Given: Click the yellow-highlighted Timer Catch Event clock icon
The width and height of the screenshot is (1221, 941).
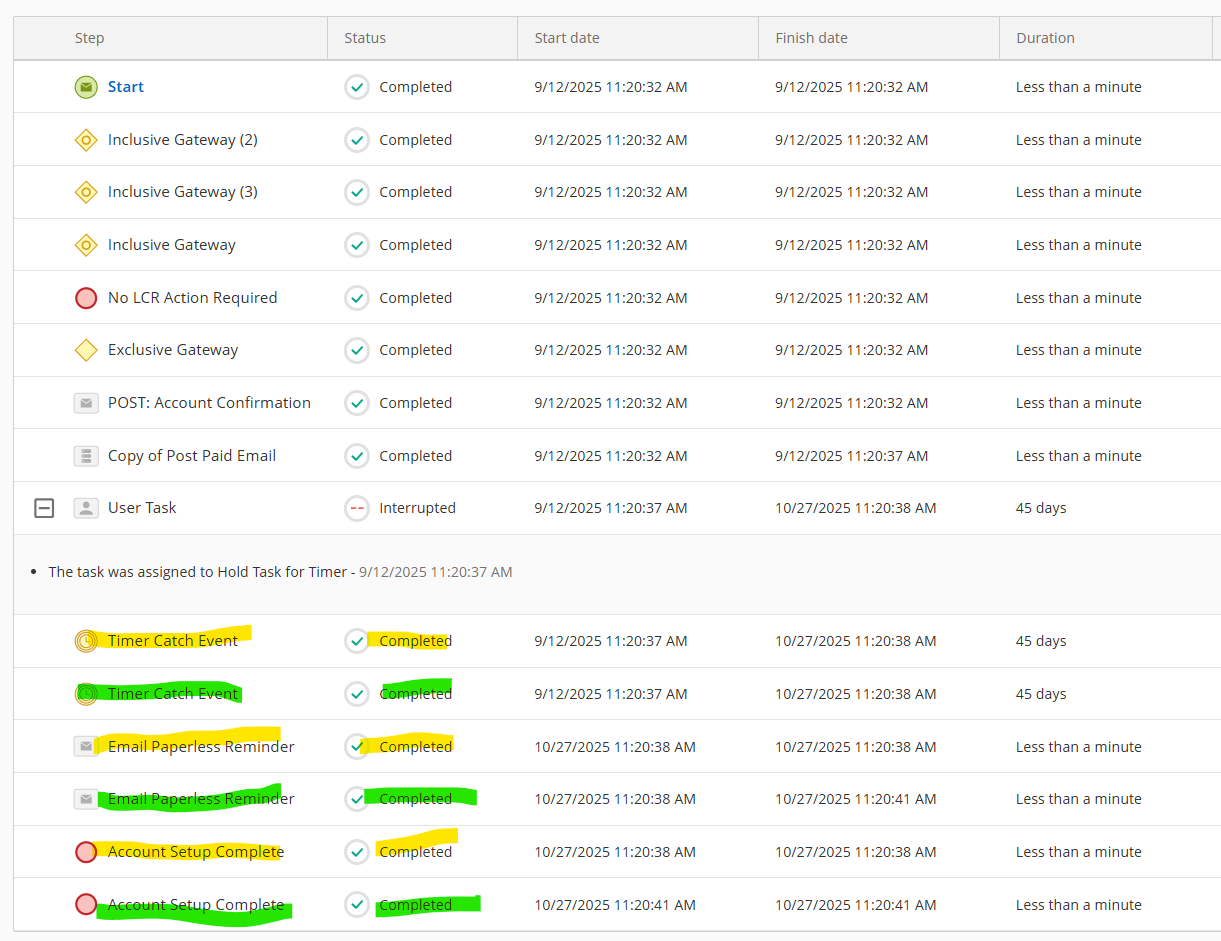Looking at the screenshot, I should (x=86, y=641).
